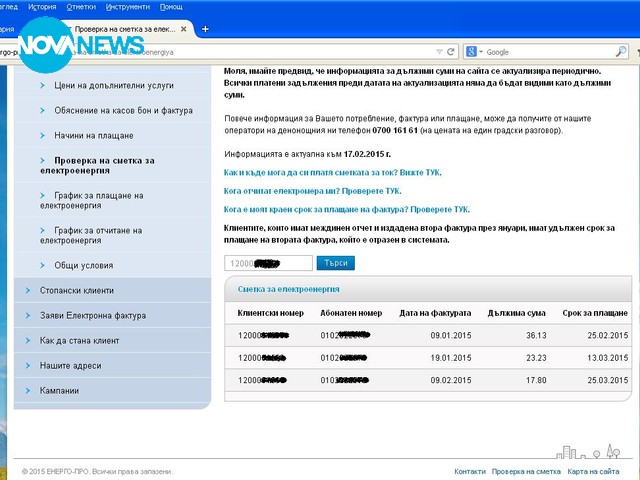Click the client number input field
The image size is (640, 480).
(268, 263)
